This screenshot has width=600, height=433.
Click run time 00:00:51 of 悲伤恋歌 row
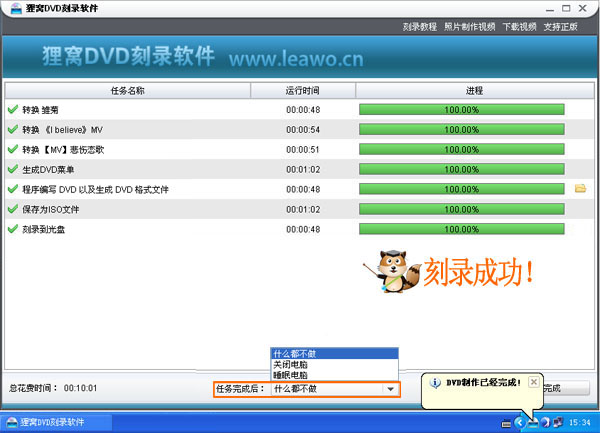303,150
